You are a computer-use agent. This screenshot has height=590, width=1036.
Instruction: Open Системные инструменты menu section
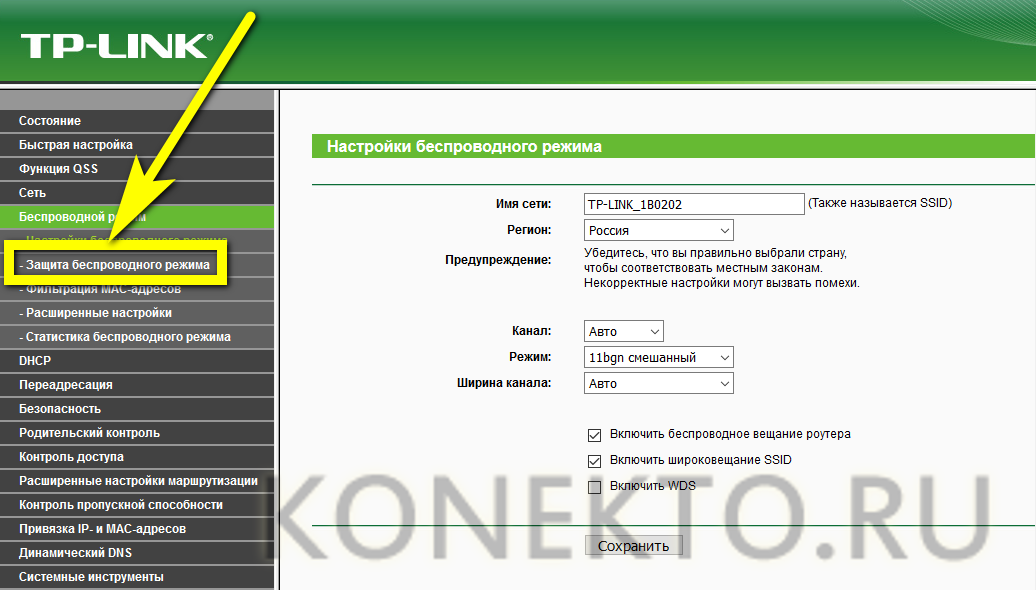(137, 577)
